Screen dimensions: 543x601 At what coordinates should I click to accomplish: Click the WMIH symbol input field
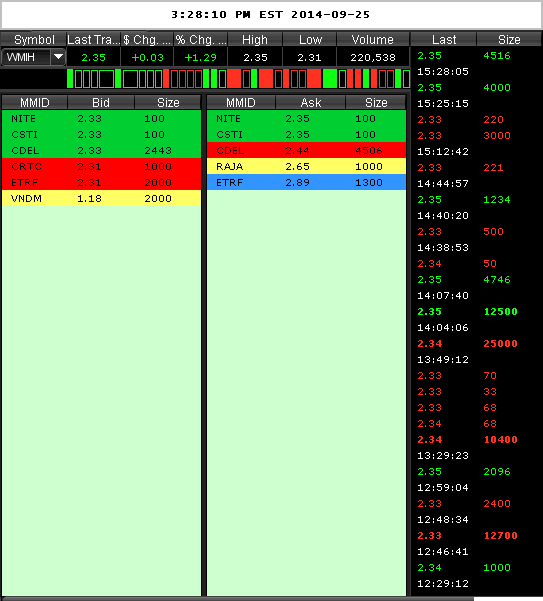(x=26, y=57)
